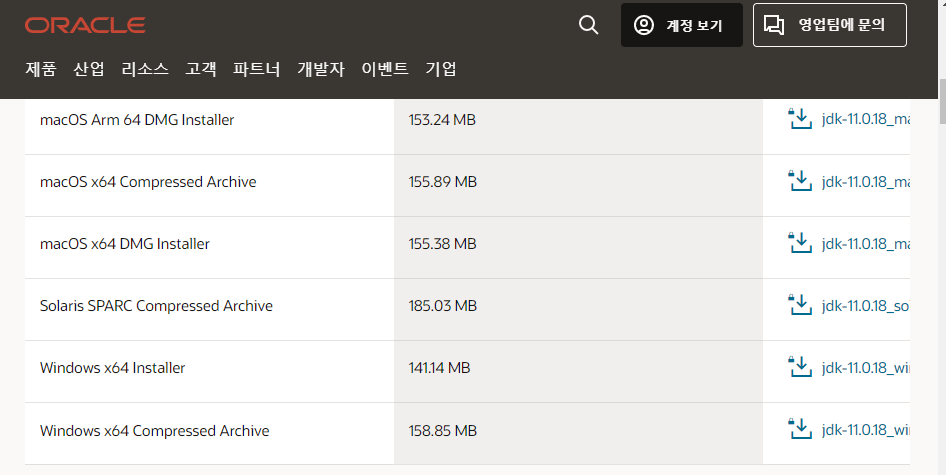
Task: Click download icon for macOS Arm 64 DMG Installer
Action: [800, 118]
